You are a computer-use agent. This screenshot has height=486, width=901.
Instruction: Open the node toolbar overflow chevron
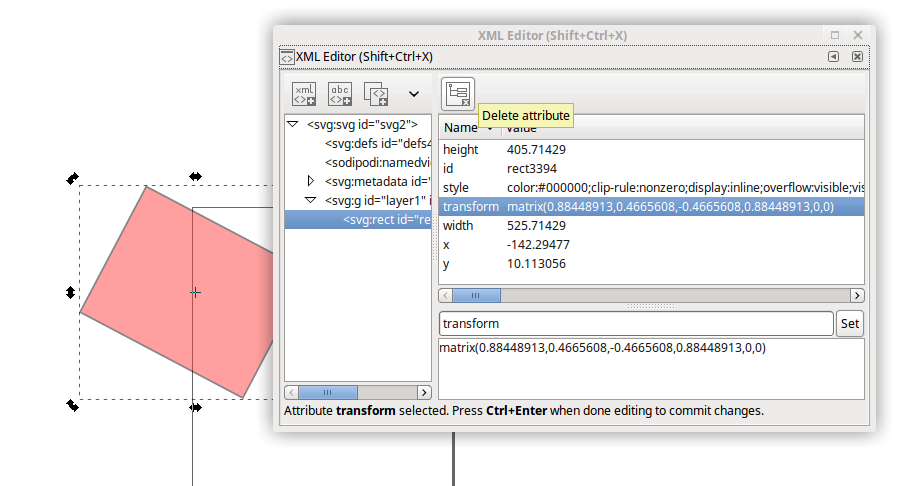414,94
